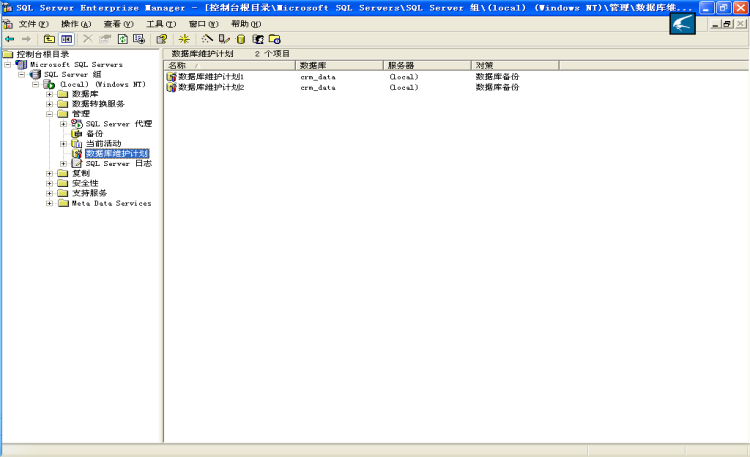Click the app icon left of 文件 menu
This screenshot has height=457, width=750.
point(8,24)
